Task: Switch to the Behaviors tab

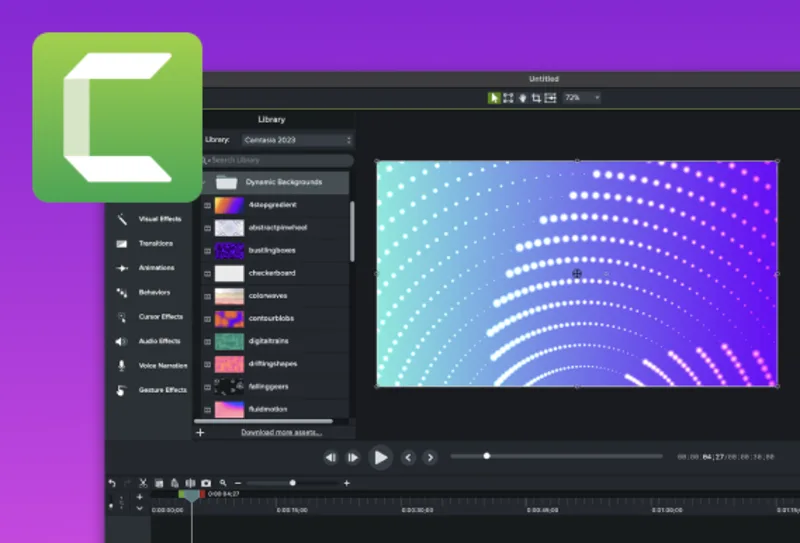Action: pyautogui.click(x=143, y=292)
